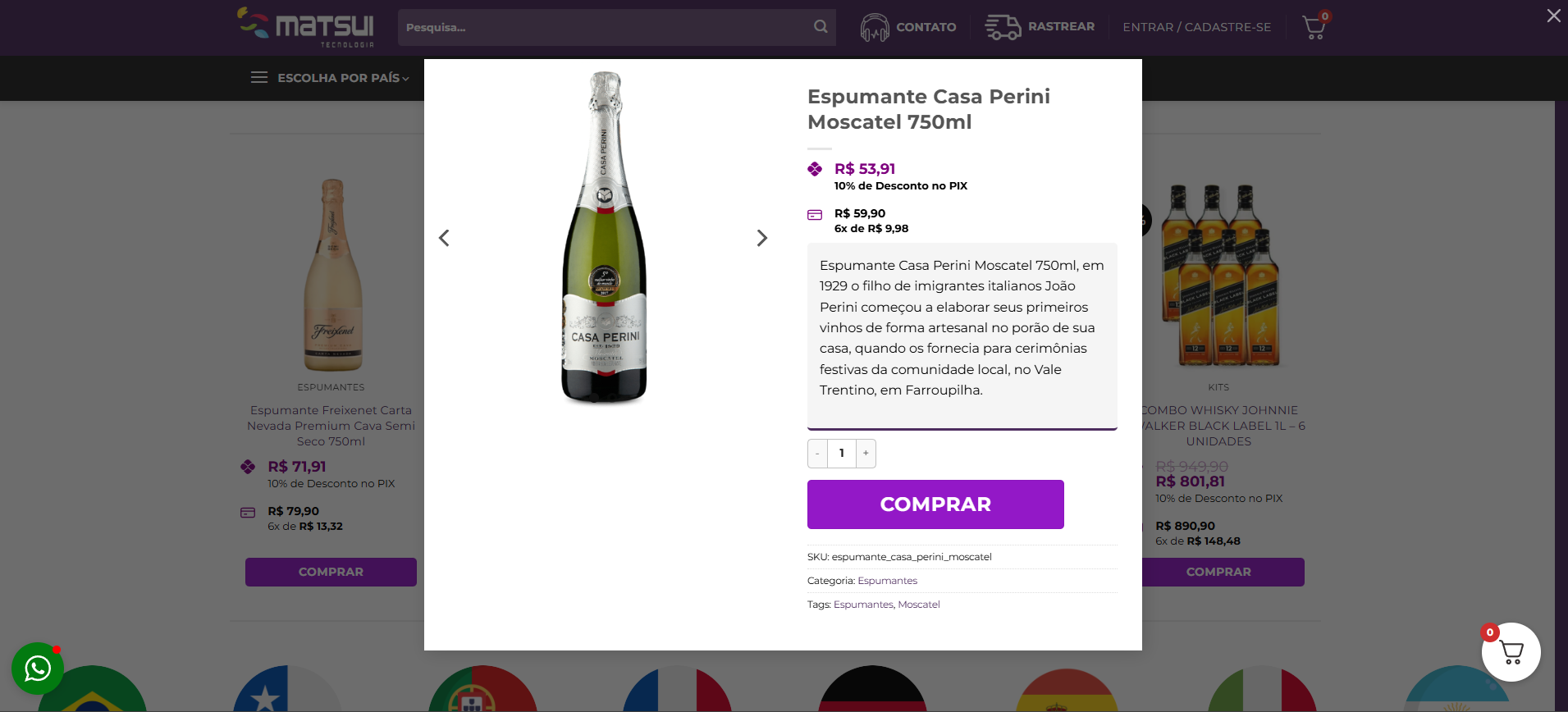Open the Espumantes category link

click(887, 581)
